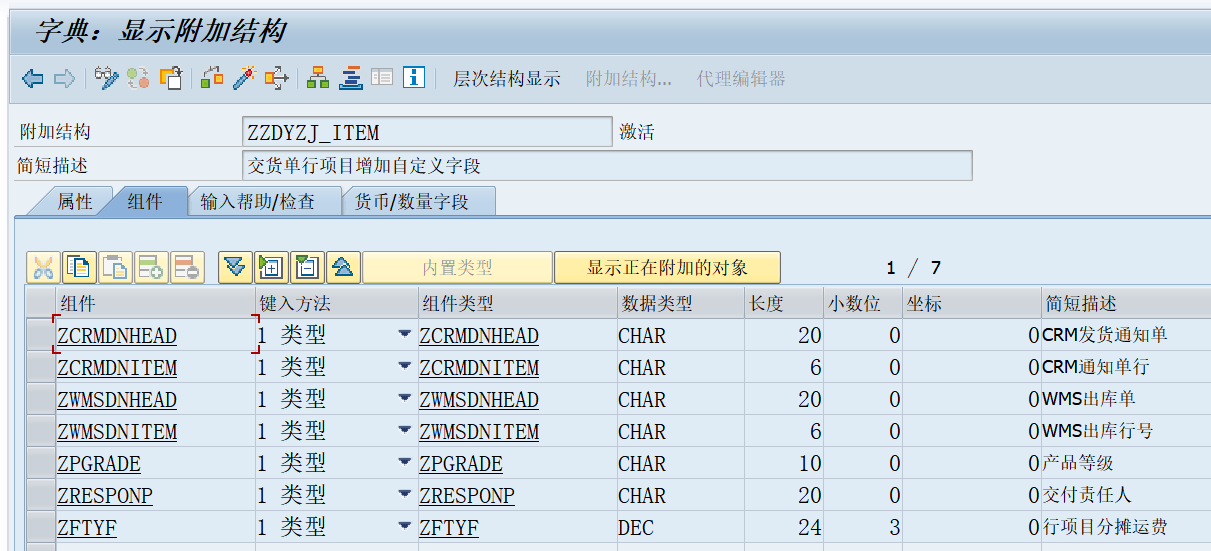1211x551 pixels.
Task: Switch to the 组件 tab
Action: coord(145,202)
